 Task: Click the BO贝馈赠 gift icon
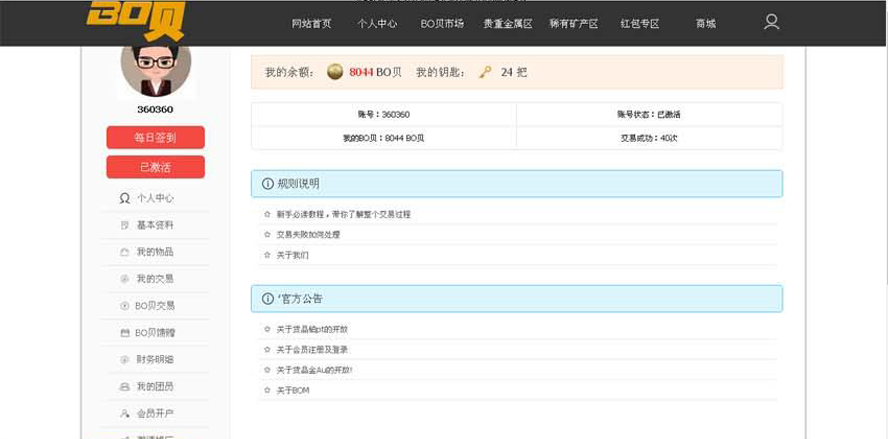click(x=125, y=333)
